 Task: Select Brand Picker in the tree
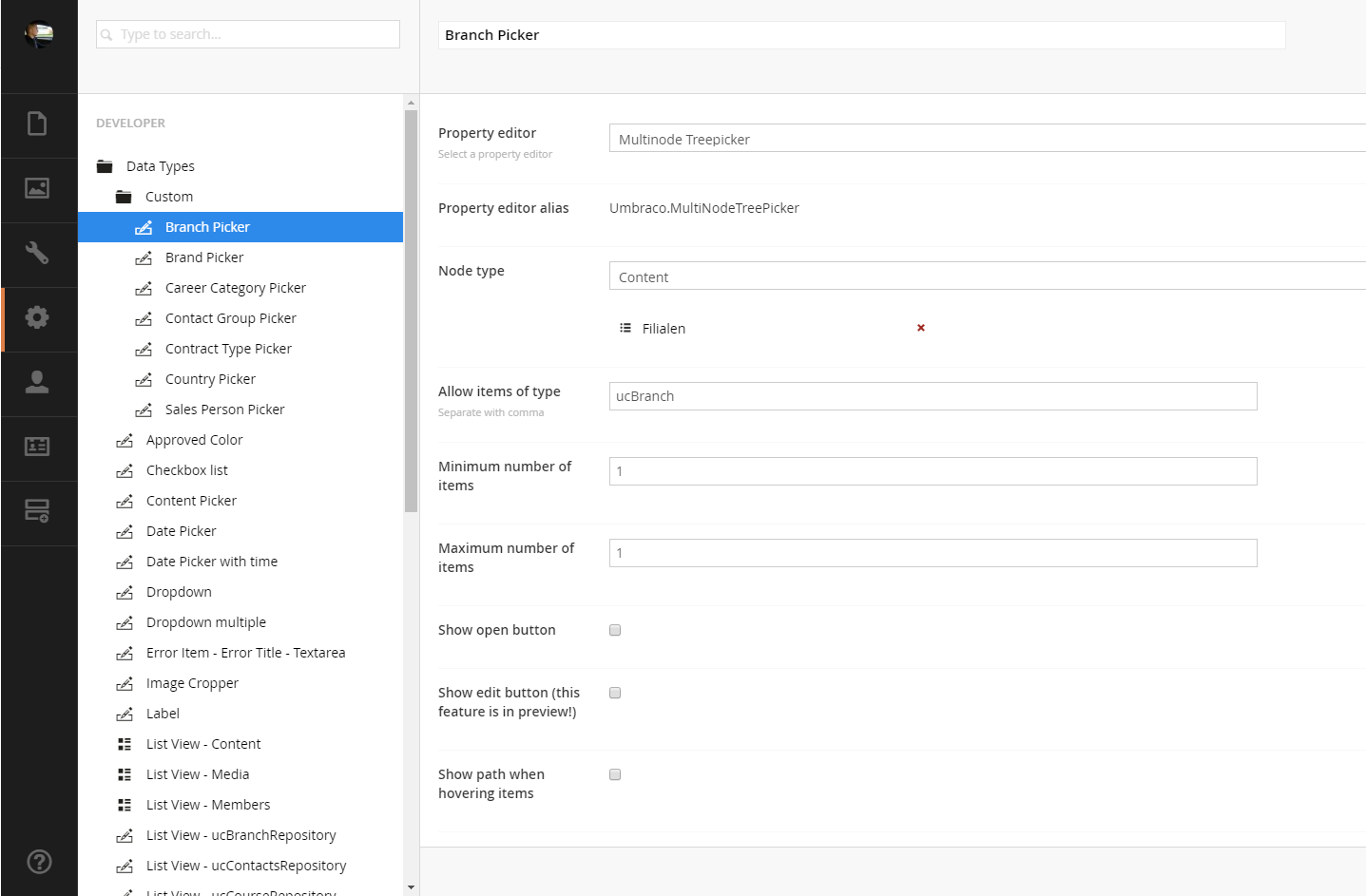point(204,257)
